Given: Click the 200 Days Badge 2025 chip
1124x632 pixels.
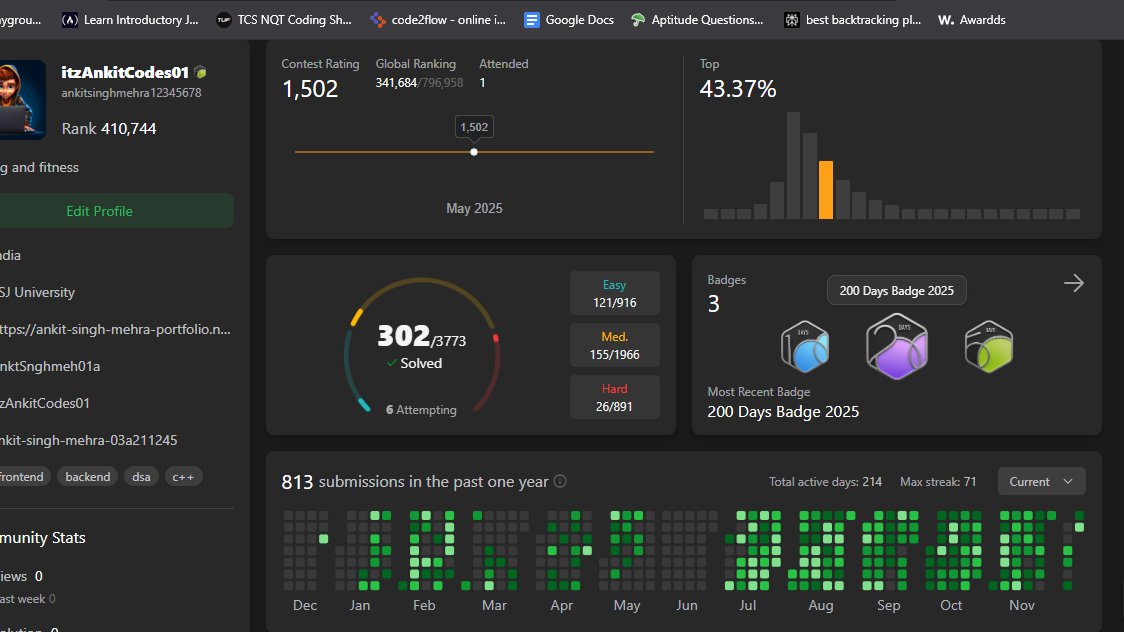Looking at the screenshot, I should (896, 289).
